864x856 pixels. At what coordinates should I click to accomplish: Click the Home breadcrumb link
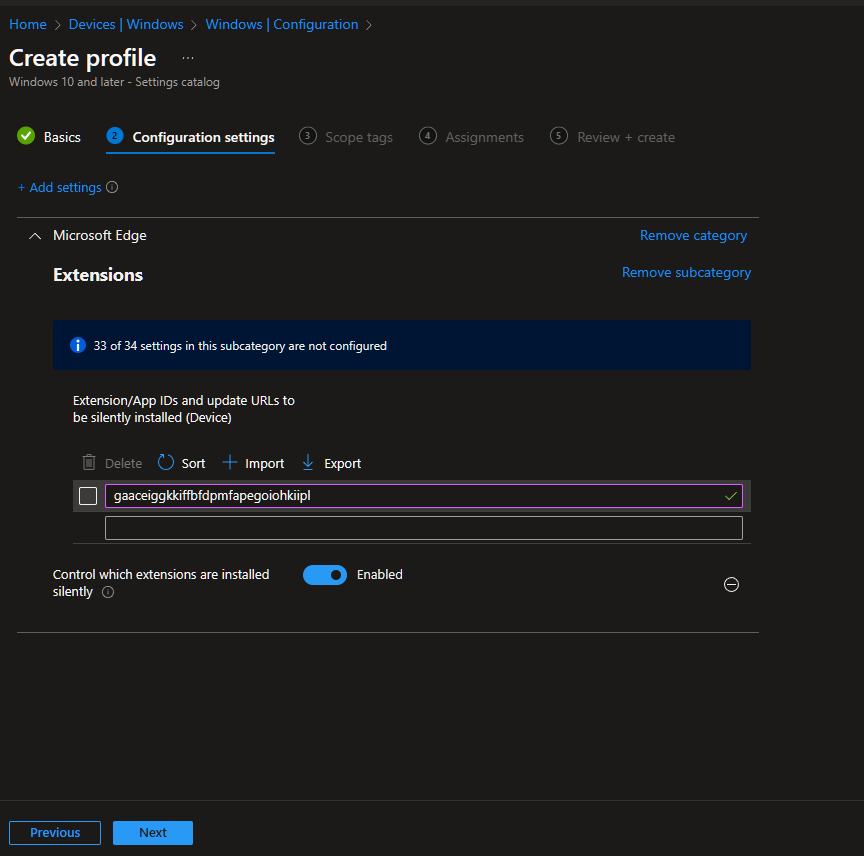[x=28, y=24]
